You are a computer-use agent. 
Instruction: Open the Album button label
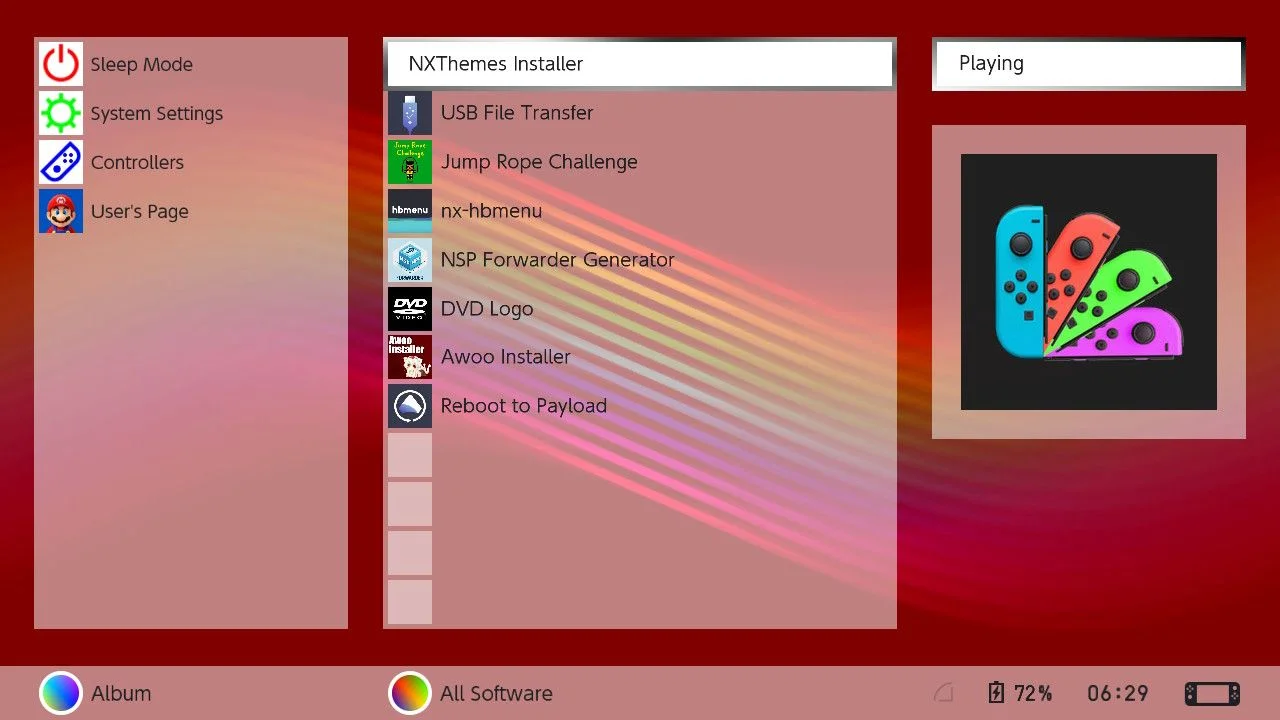(x=121, y=693)
